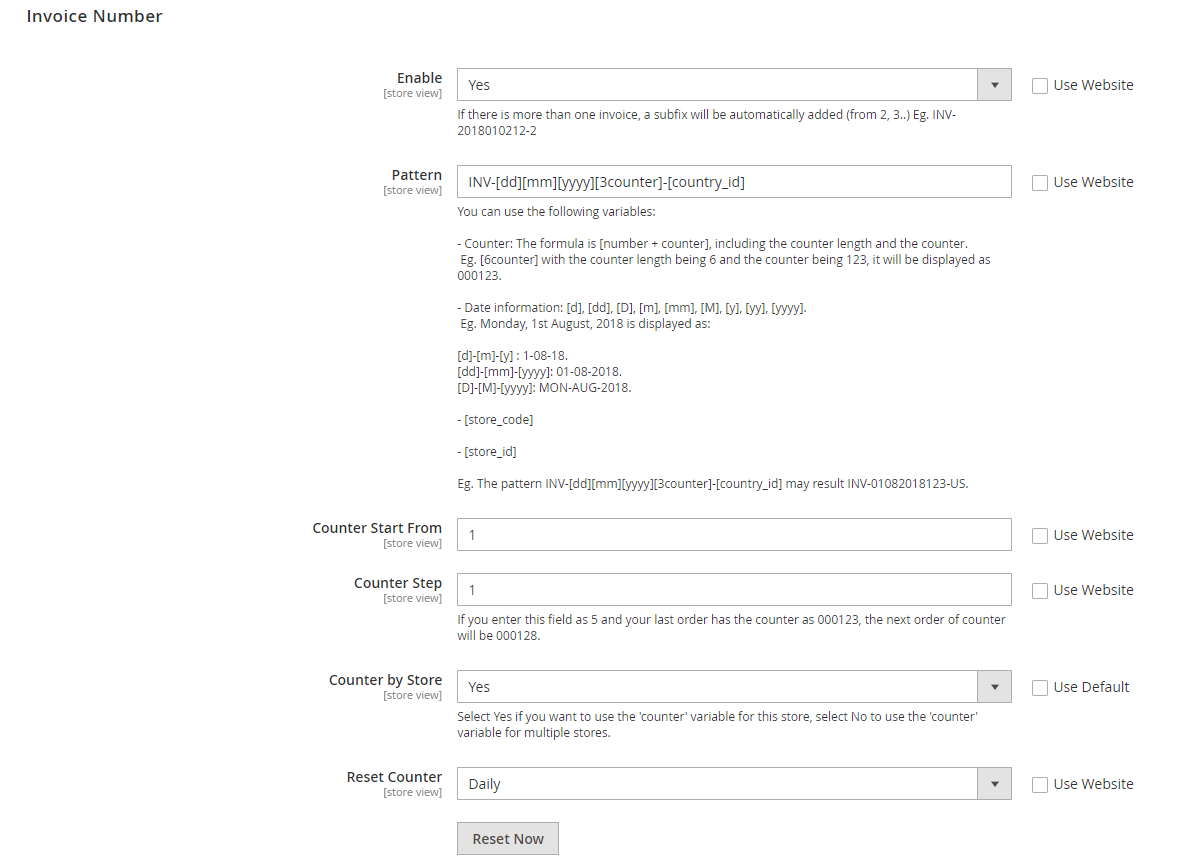Open the Reset Counter dropdown
The height and width of the screenshot is (865, 1185).
(x=717, y=784)
